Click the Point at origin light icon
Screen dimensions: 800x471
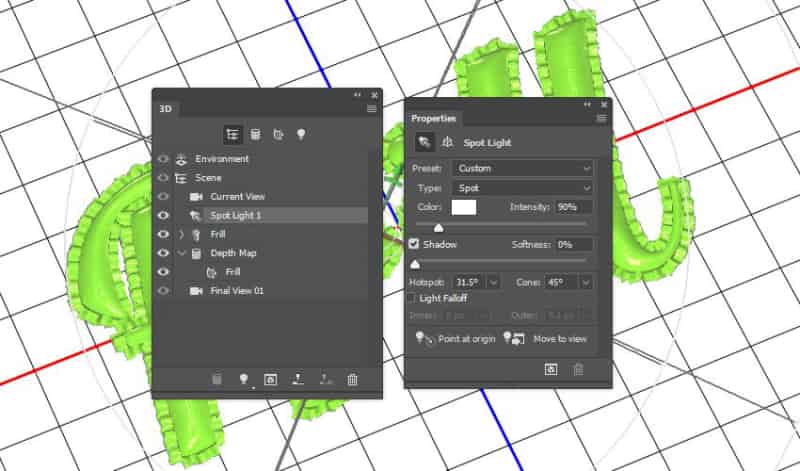(x=423, y=338)
